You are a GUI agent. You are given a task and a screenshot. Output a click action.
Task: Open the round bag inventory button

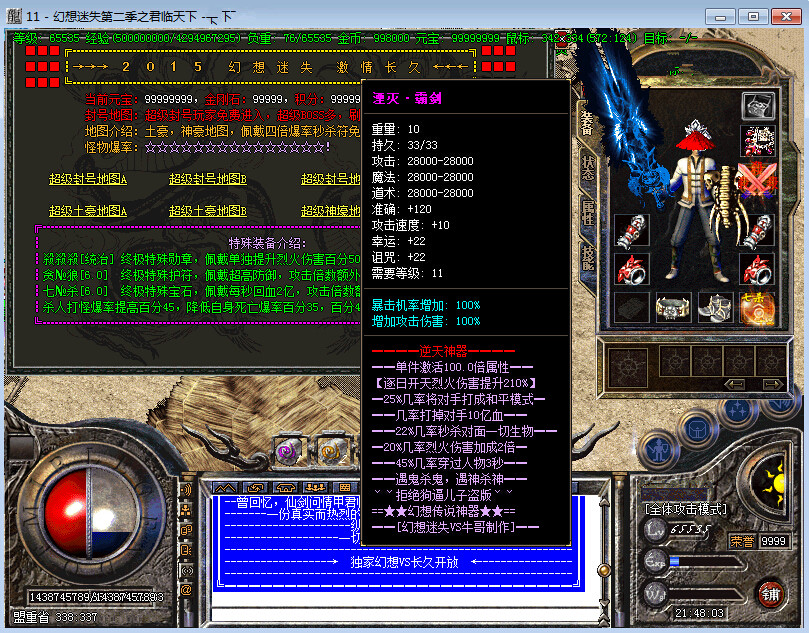pos(697,429)
